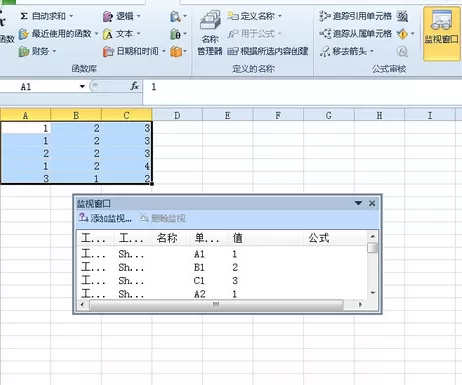Select column D header
Image resolution: width=462 pixels, height=385 pixels.
[x=177, y=115]
